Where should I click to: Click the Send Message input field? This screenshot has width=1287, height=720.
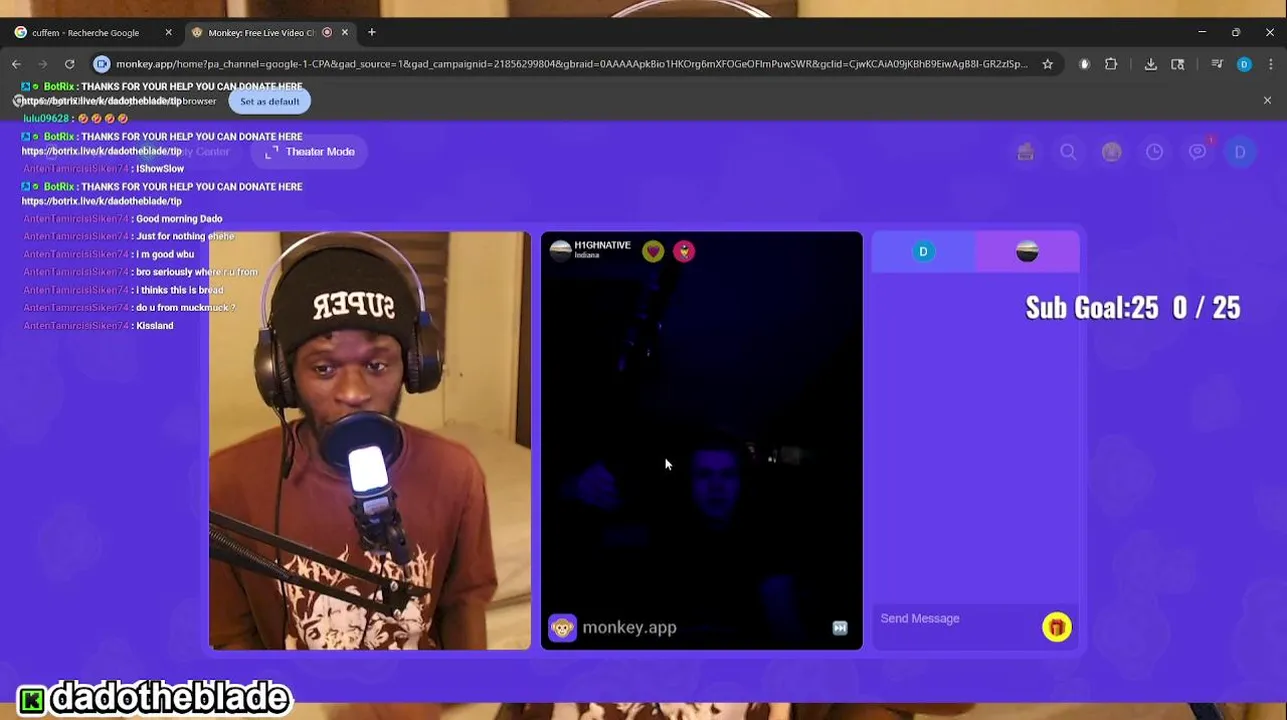tap(955, 619)
